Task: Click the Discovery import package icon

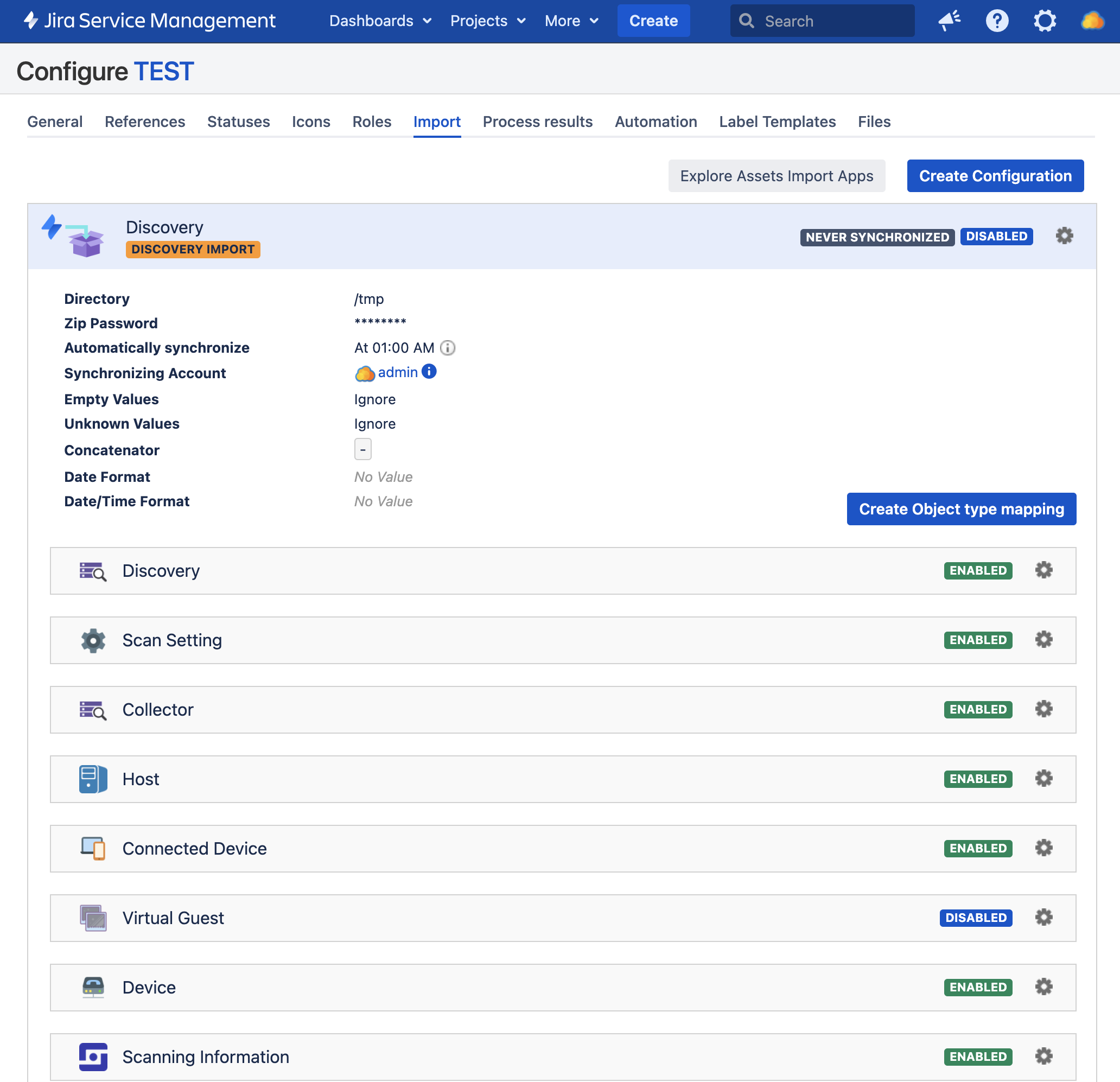Action: 73,236
